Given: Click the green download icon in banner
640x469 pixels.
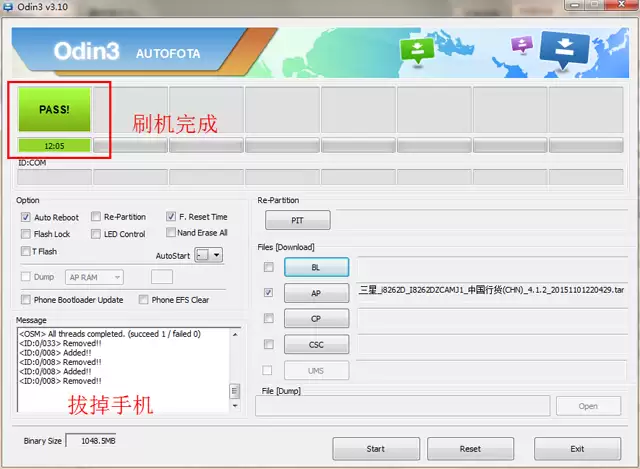Looking at the screenshot, I should (413, 51).
